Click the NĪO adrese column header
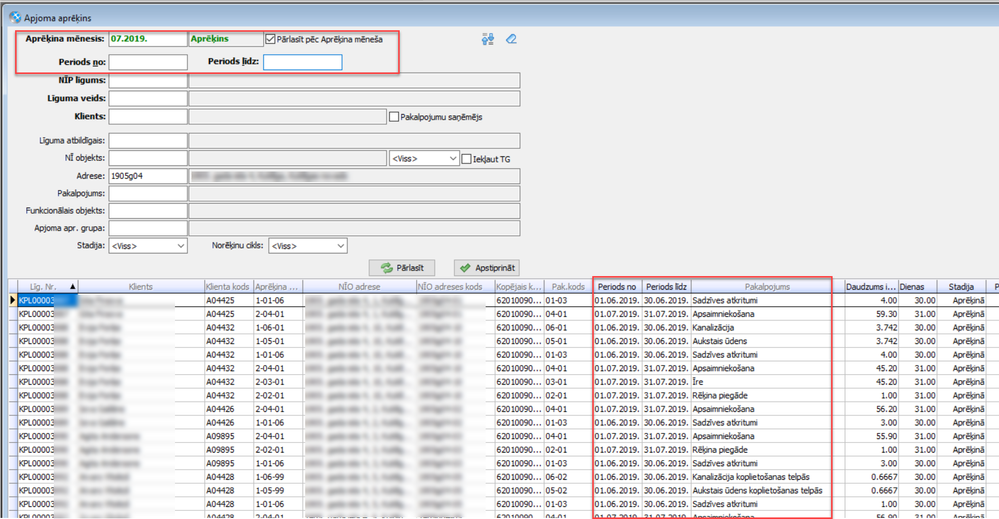This screenshot has width=999, height=519. click(359, 287)
